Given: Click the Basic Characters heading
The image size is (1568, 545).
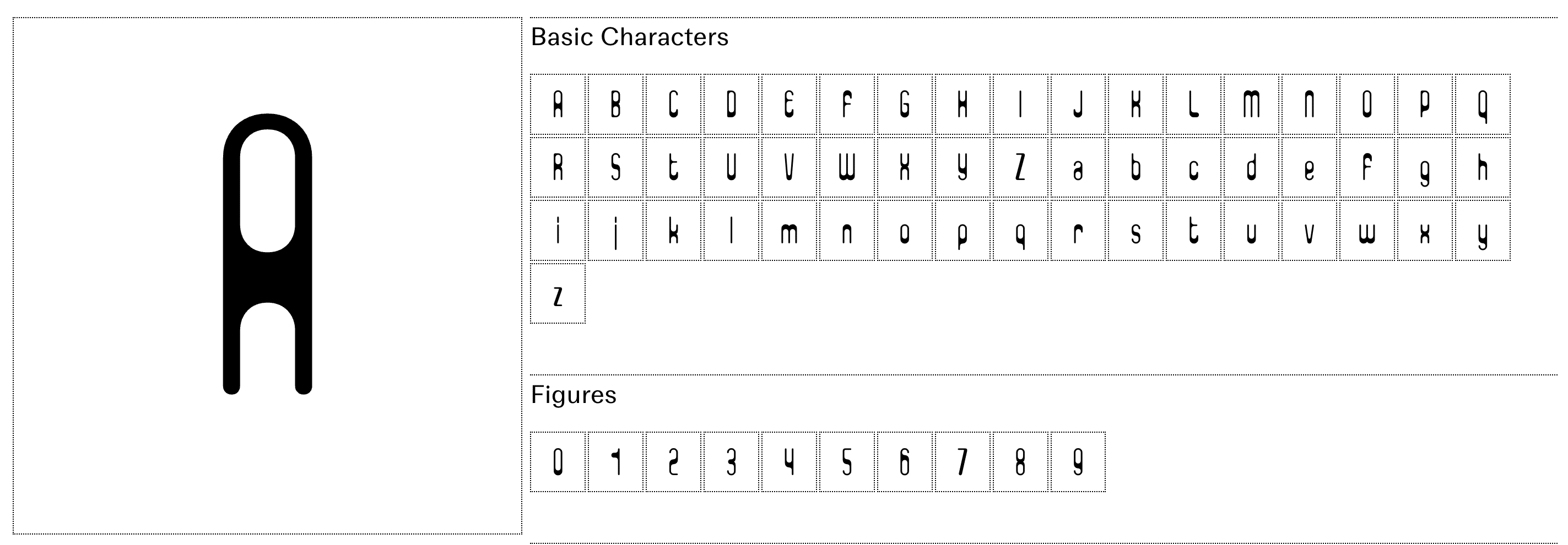Looking at the screenshot, I should click(629, 37).
